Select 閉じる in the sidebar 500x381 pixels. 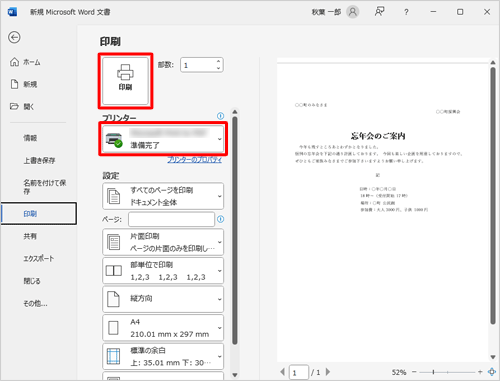(x=32, y=281)
